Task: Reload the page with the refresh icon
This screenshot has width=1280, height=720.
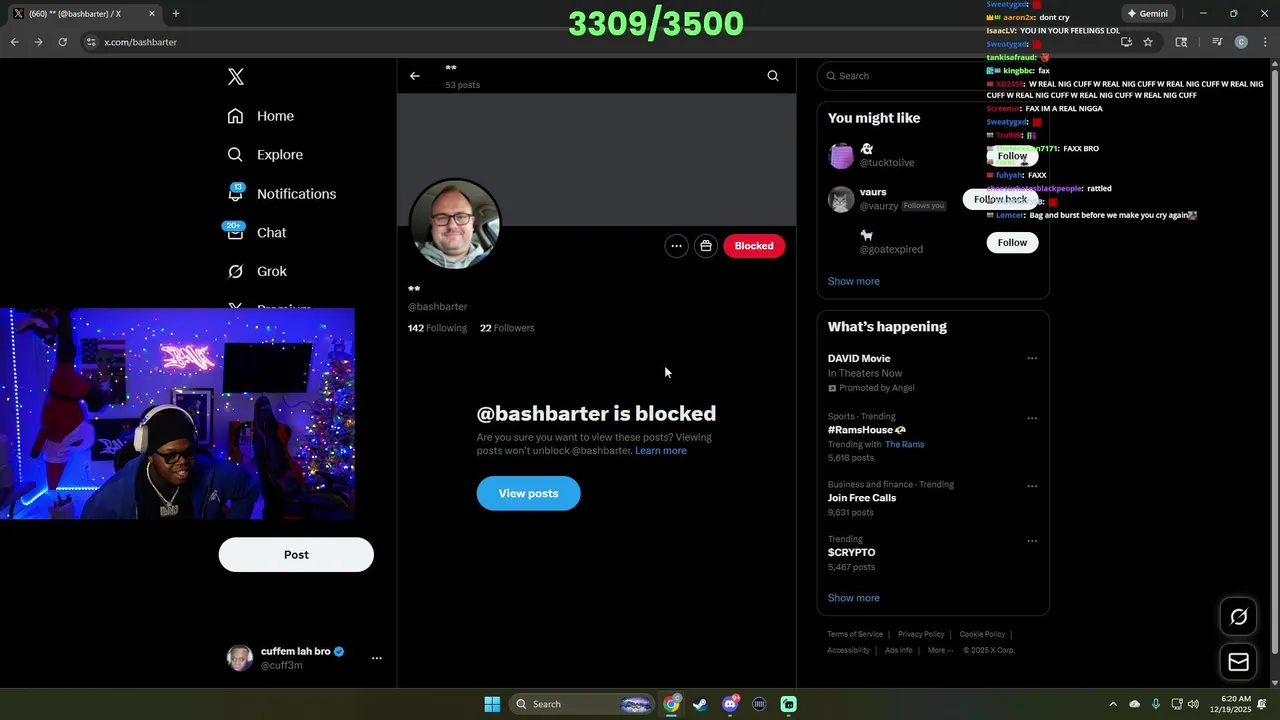Action: coord(62,42)
